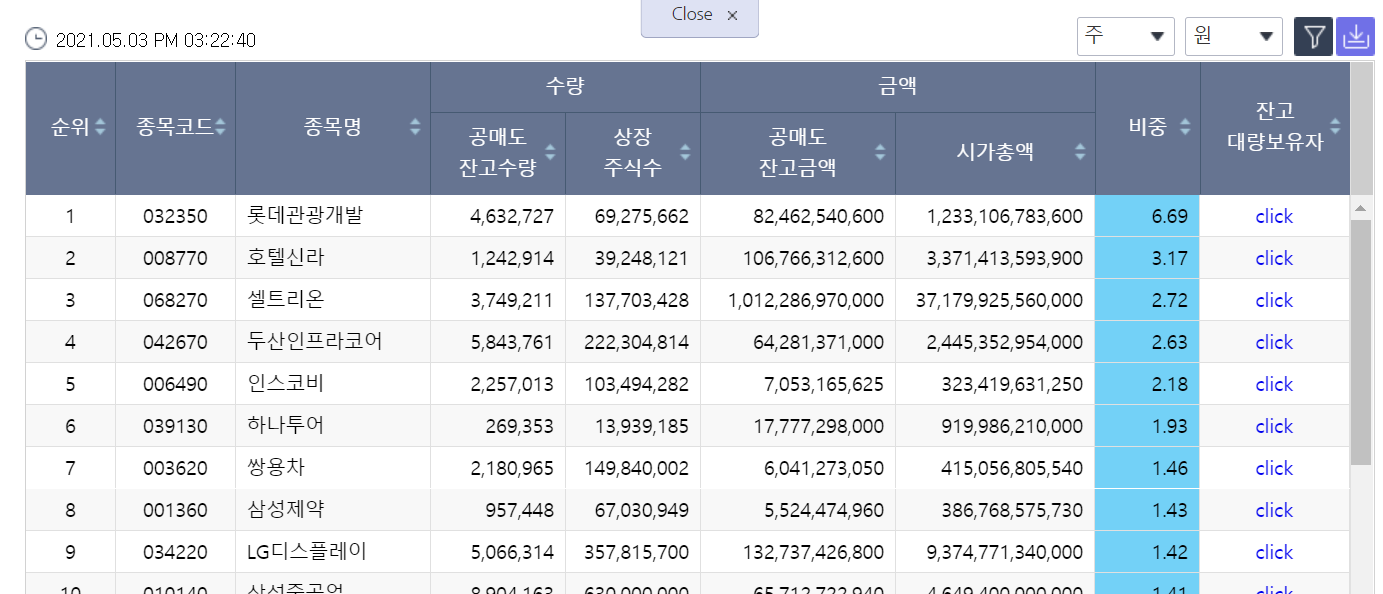Click stock code 006490

[x=175, y=384]
